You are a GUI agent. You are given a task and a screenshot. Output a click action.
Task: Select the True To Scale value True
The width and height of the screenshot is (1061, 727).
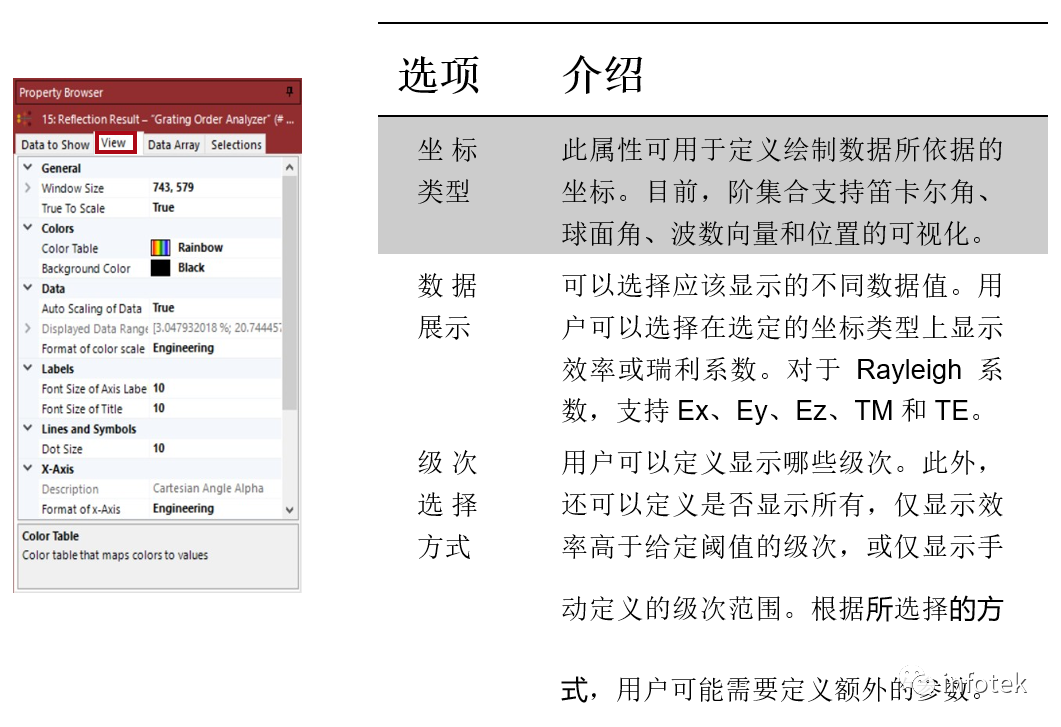click(163, 208)
